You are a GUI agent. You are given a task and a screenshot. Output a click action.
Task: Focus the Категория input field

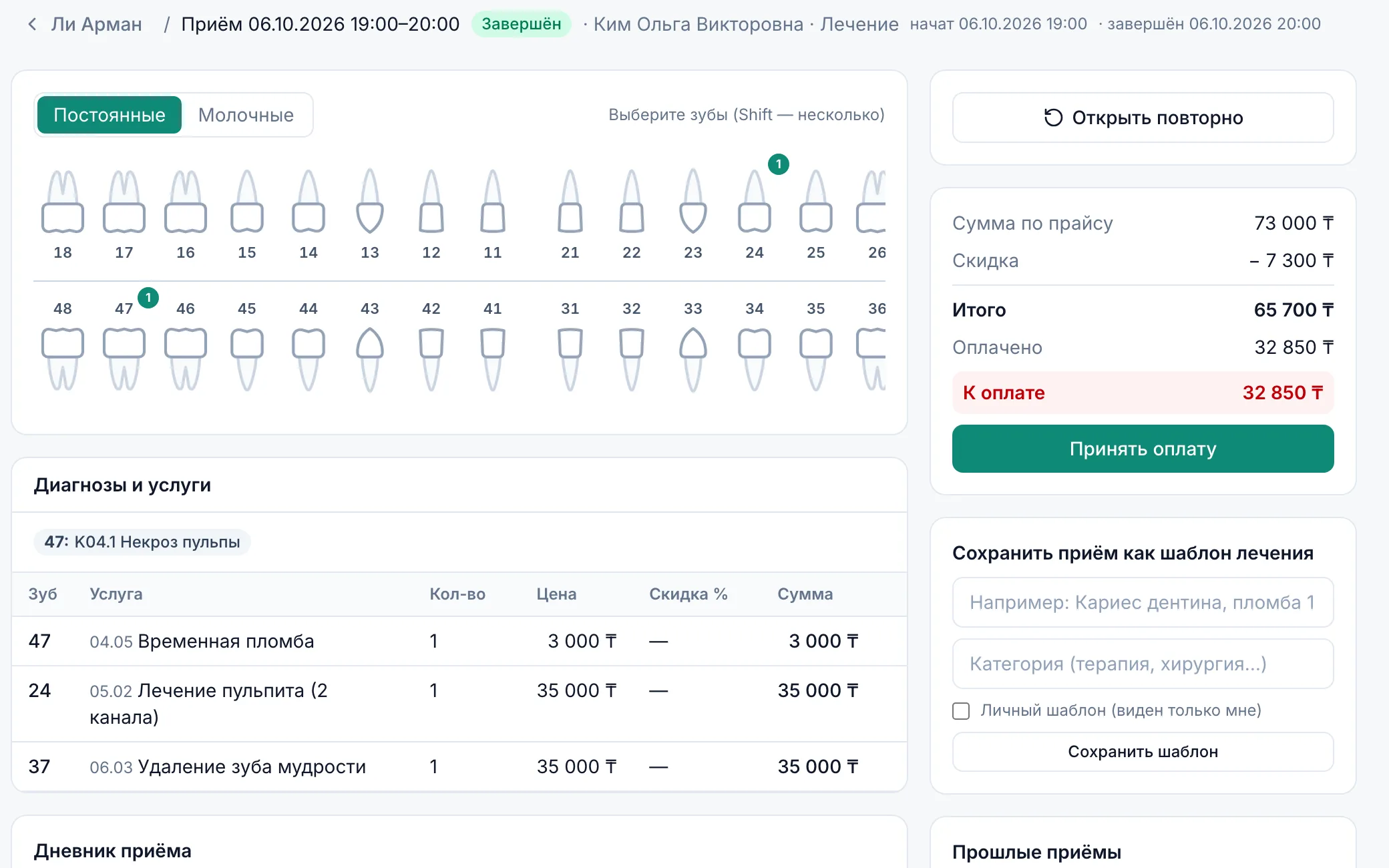(x=1143, y=664)
